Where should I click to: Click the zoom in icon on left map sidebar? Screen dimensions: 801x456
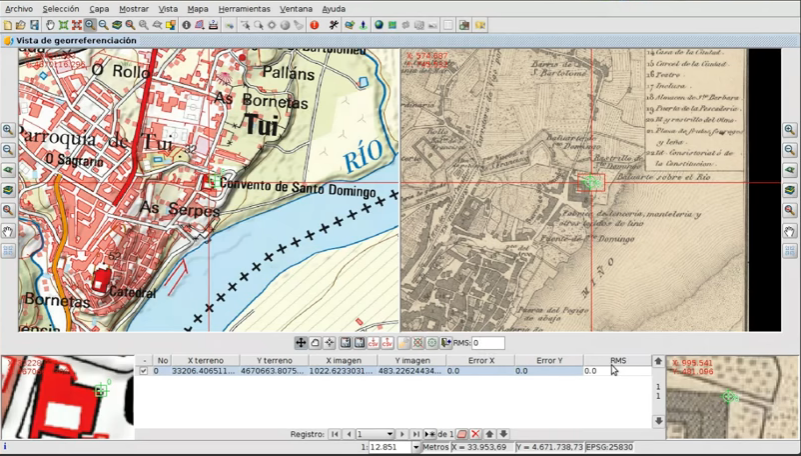point(8,130)
